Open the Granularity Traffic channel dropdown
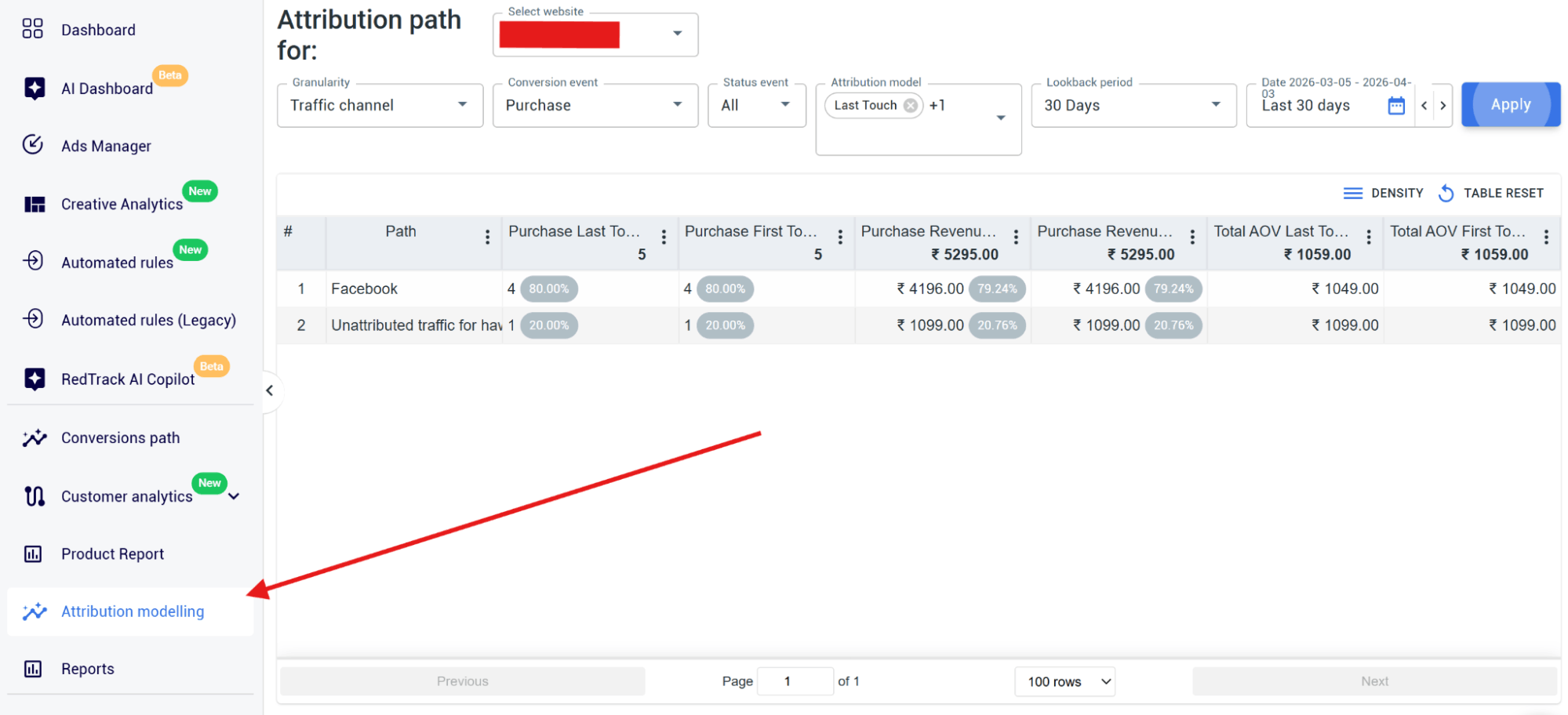1568x715 pixels. 380,105
